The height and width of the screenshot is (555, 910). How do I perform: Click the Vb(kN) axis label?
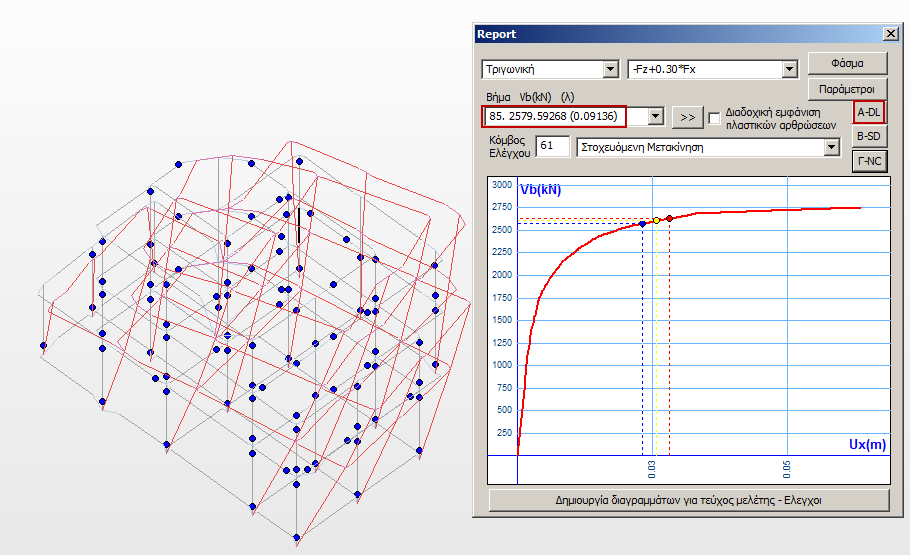541,190
